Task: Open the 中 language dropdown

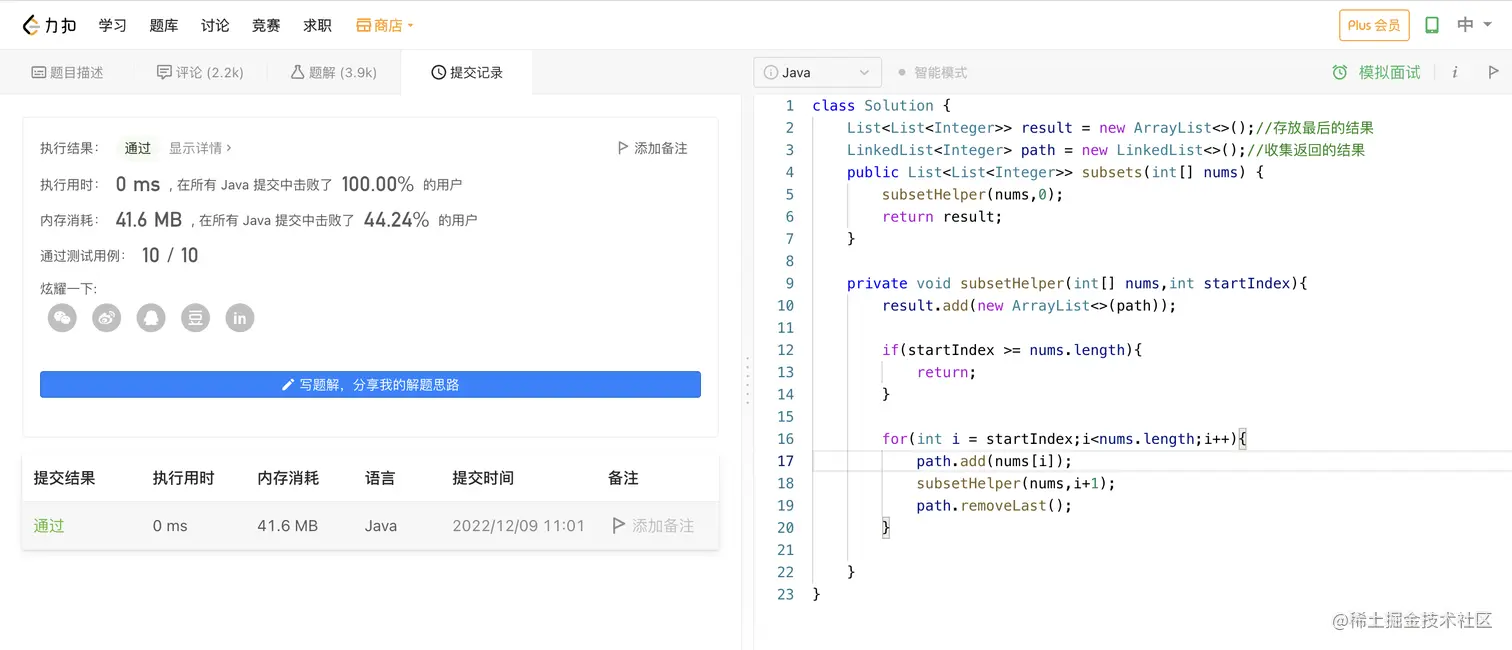Action: [1474, 25]
